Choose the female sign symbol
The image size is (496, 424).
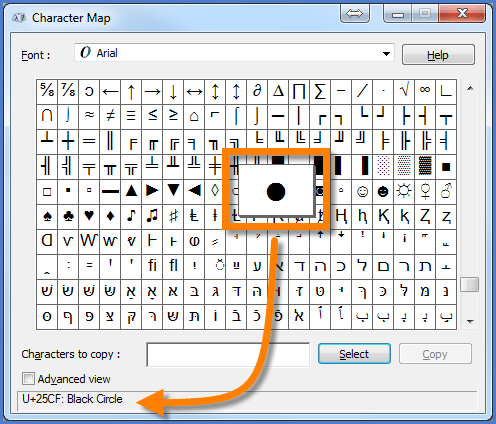click(x=425, y=191)
